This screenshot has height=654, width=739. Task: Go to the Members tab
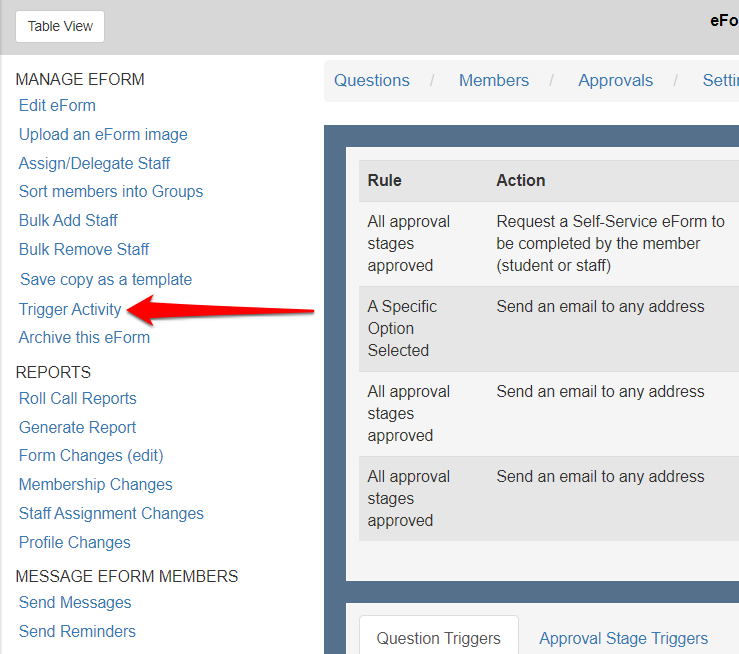493,81
